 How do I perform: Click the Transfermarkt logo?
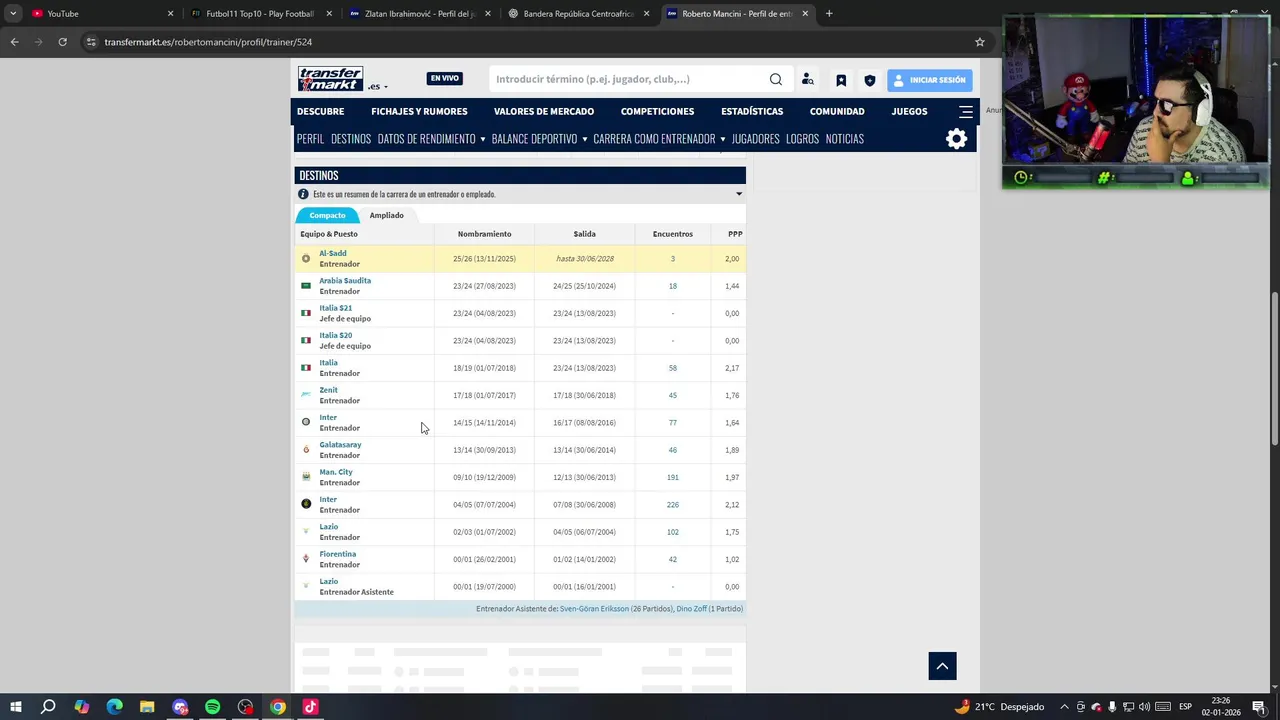(x=330, y=79)
